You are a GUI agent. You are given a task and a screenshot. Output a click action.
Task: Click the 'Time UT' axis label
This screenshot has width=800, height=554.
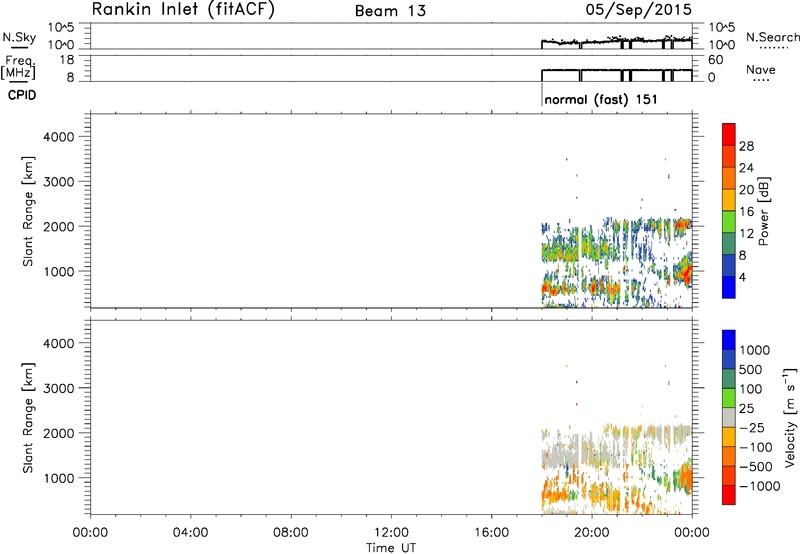coord(391,548)
